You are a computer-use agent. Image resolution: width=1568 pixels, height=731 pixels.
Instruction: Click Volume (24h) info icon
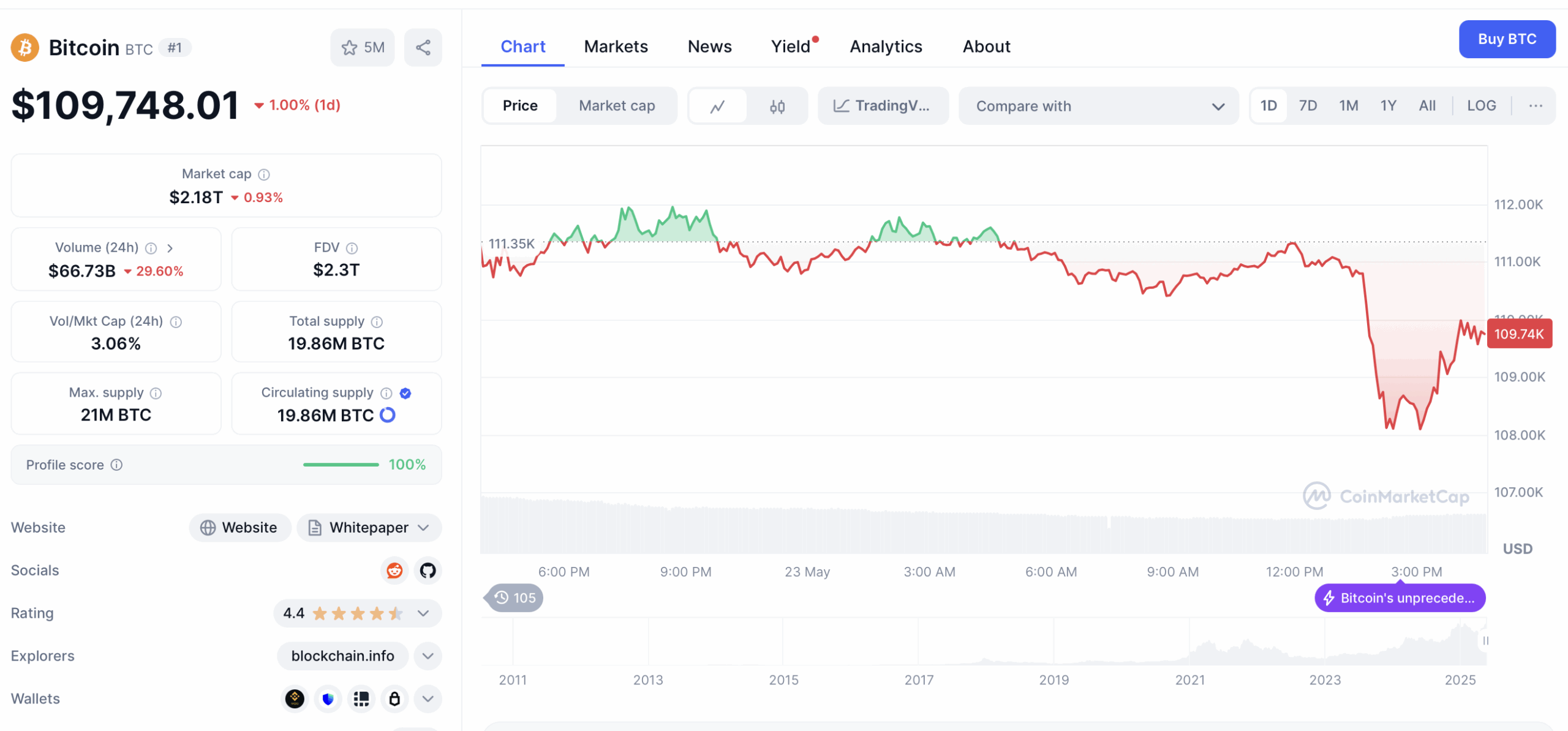(x=151, y=248)
